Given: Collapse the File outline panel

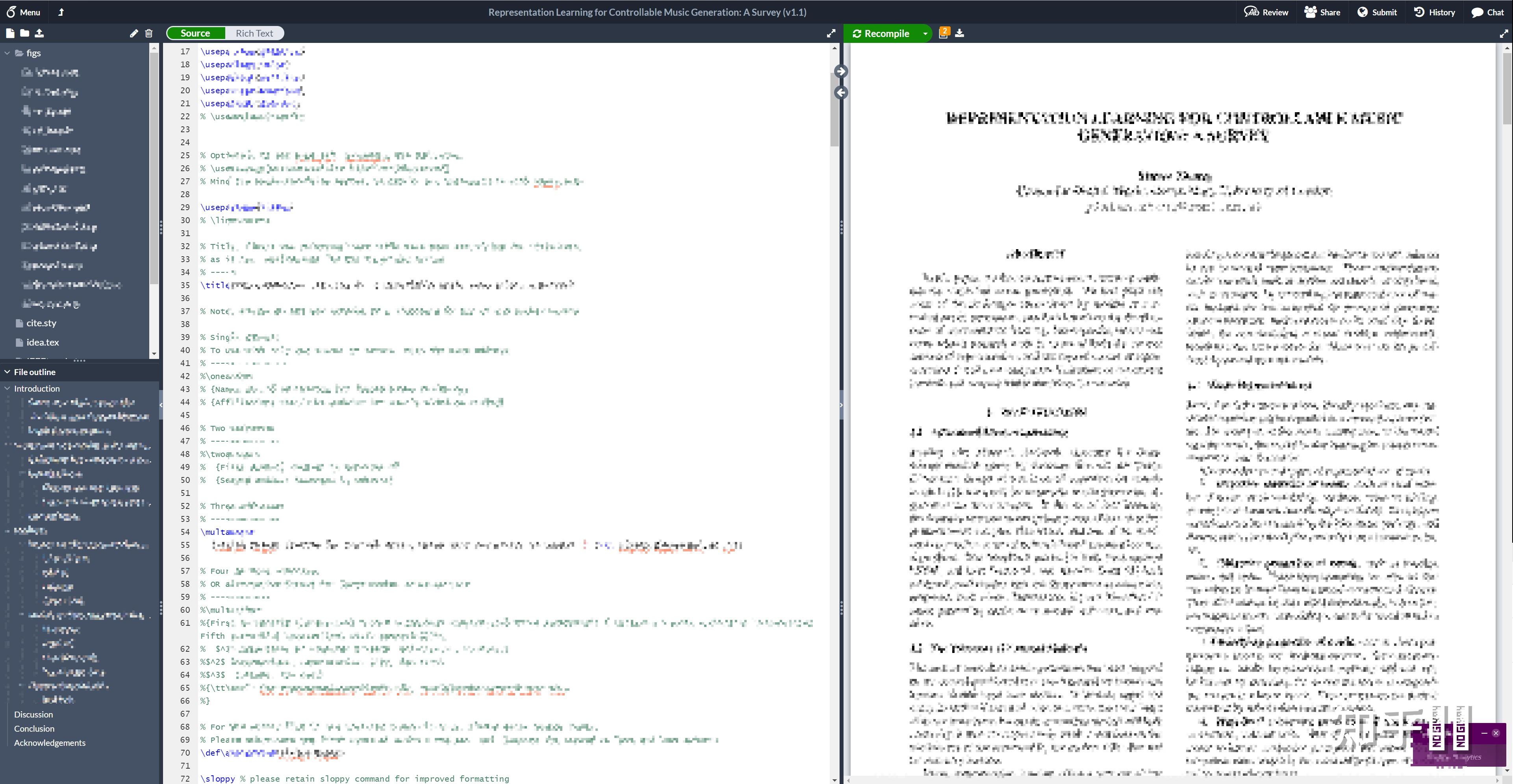Looking at the screenshot, I should click(7, 372).
